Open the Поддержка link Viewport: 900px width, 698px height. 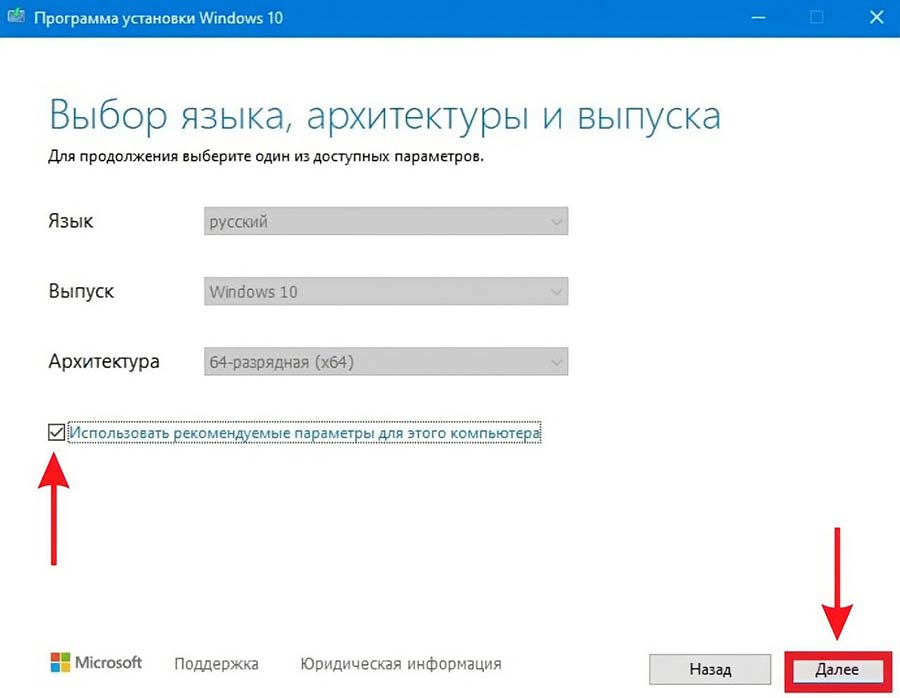[x=216, y=664]
